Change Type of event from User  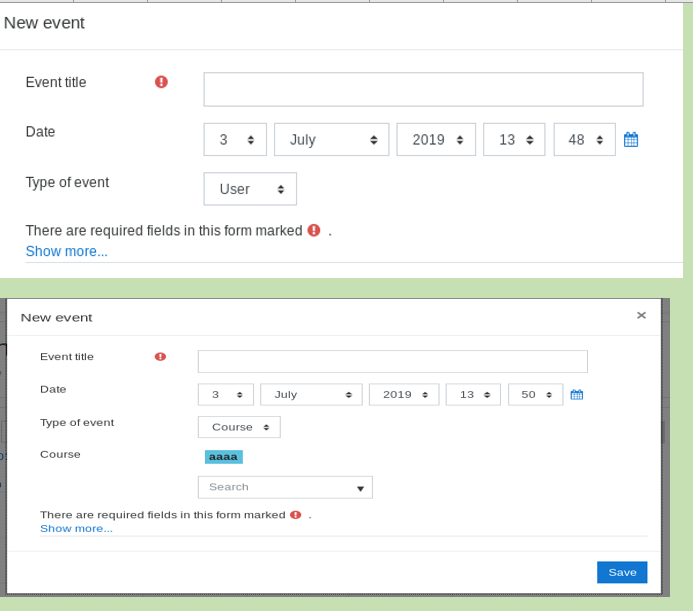(x=250, y=189)
